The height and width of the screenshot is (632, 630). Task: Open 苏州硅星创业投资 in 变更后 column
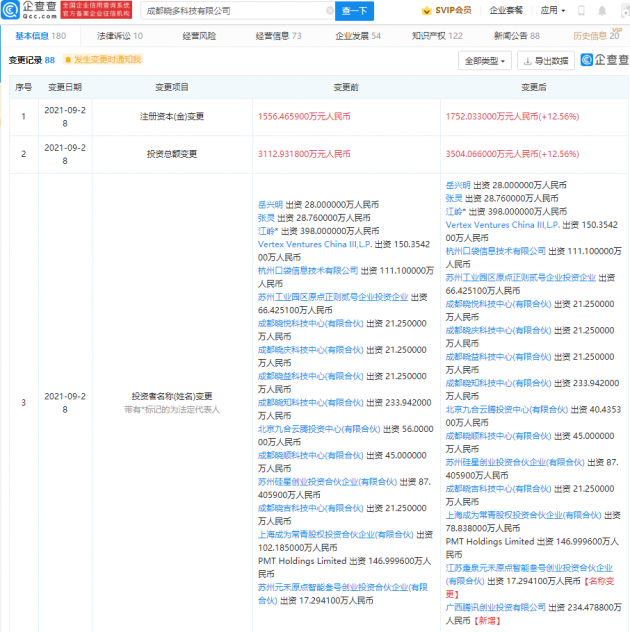(515, 462)
